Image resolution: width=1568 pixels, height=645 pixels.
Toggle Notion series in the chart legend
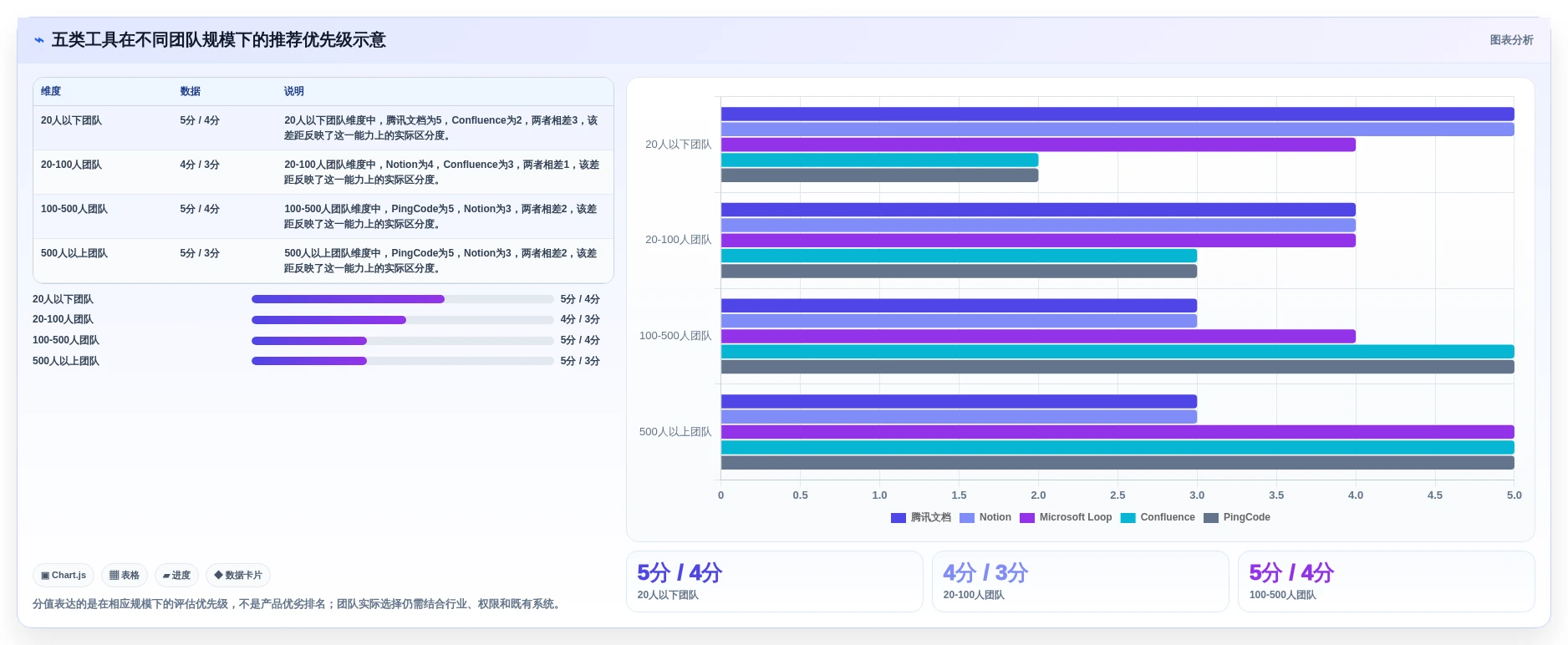985,517
